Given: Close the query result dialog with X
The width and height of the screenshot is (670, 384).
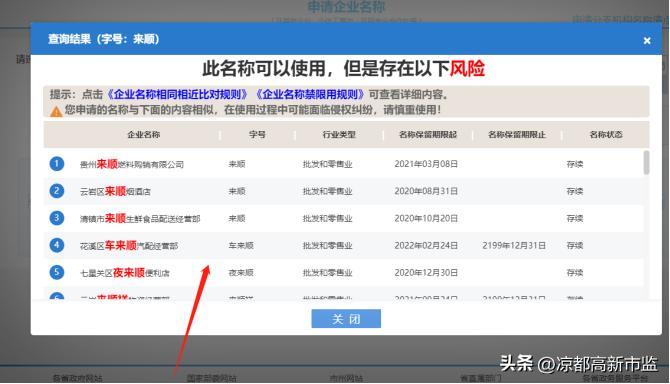Looking at the screenshot, I should pos(646,41).
